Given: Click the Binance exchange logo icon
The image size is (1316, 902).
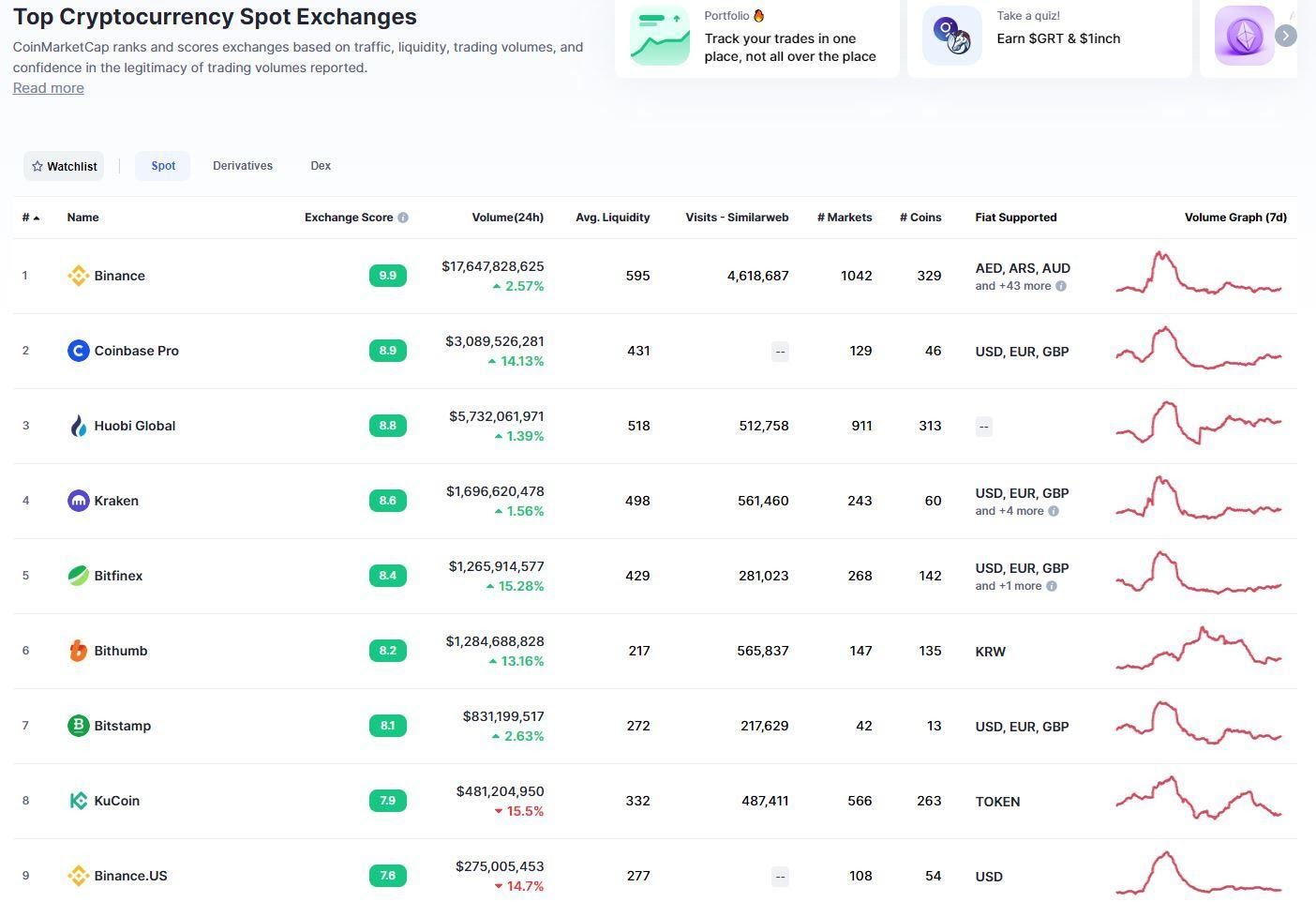Looking at the screenshot, I should (78, 276).
